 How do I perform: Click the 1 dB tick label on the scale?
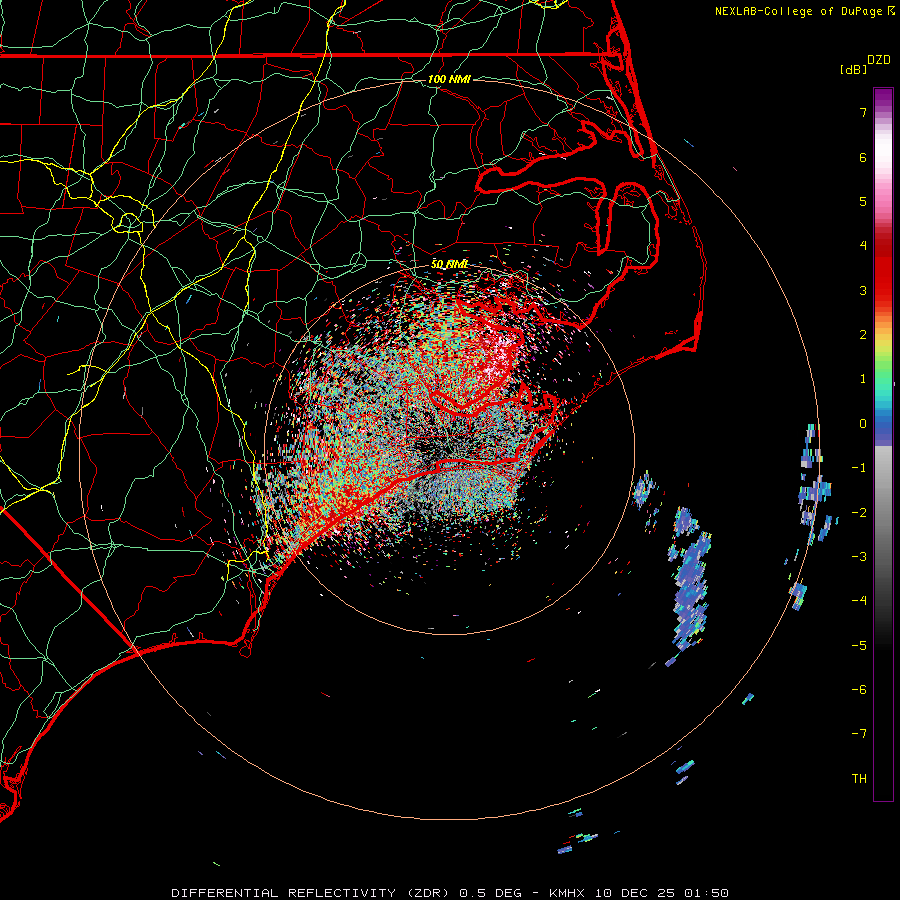coord(863,379)
